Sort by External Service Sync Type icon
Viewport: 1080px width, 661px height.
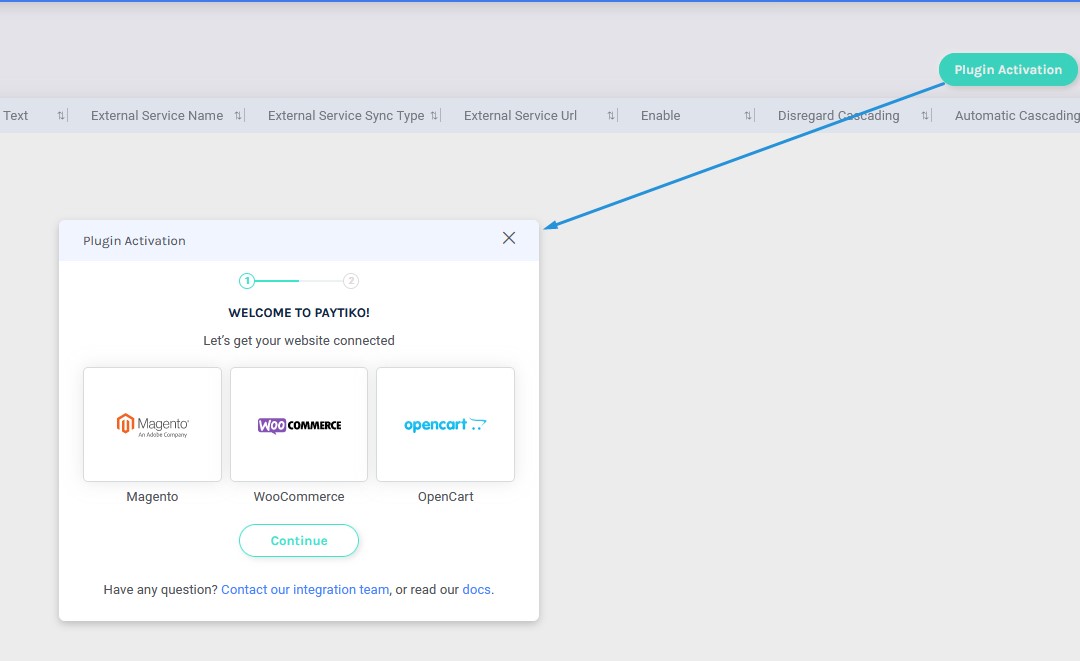(434, 116)
